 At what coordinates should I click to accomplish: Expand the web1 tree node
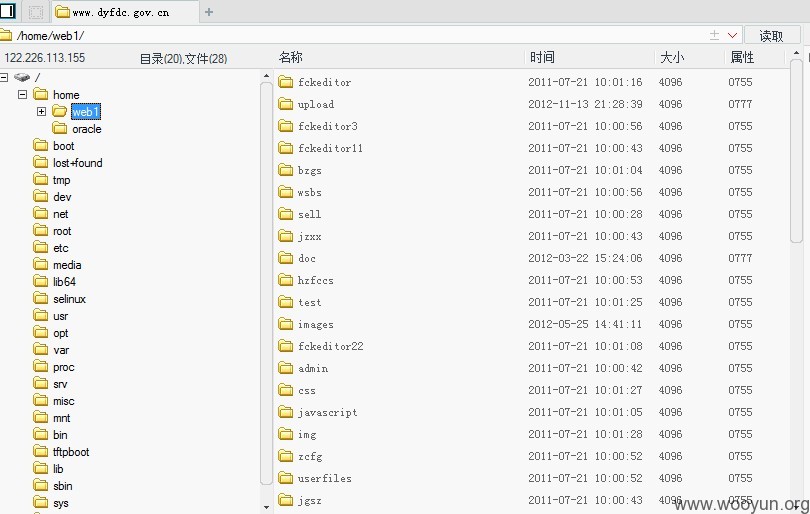(x=41, y=112)
